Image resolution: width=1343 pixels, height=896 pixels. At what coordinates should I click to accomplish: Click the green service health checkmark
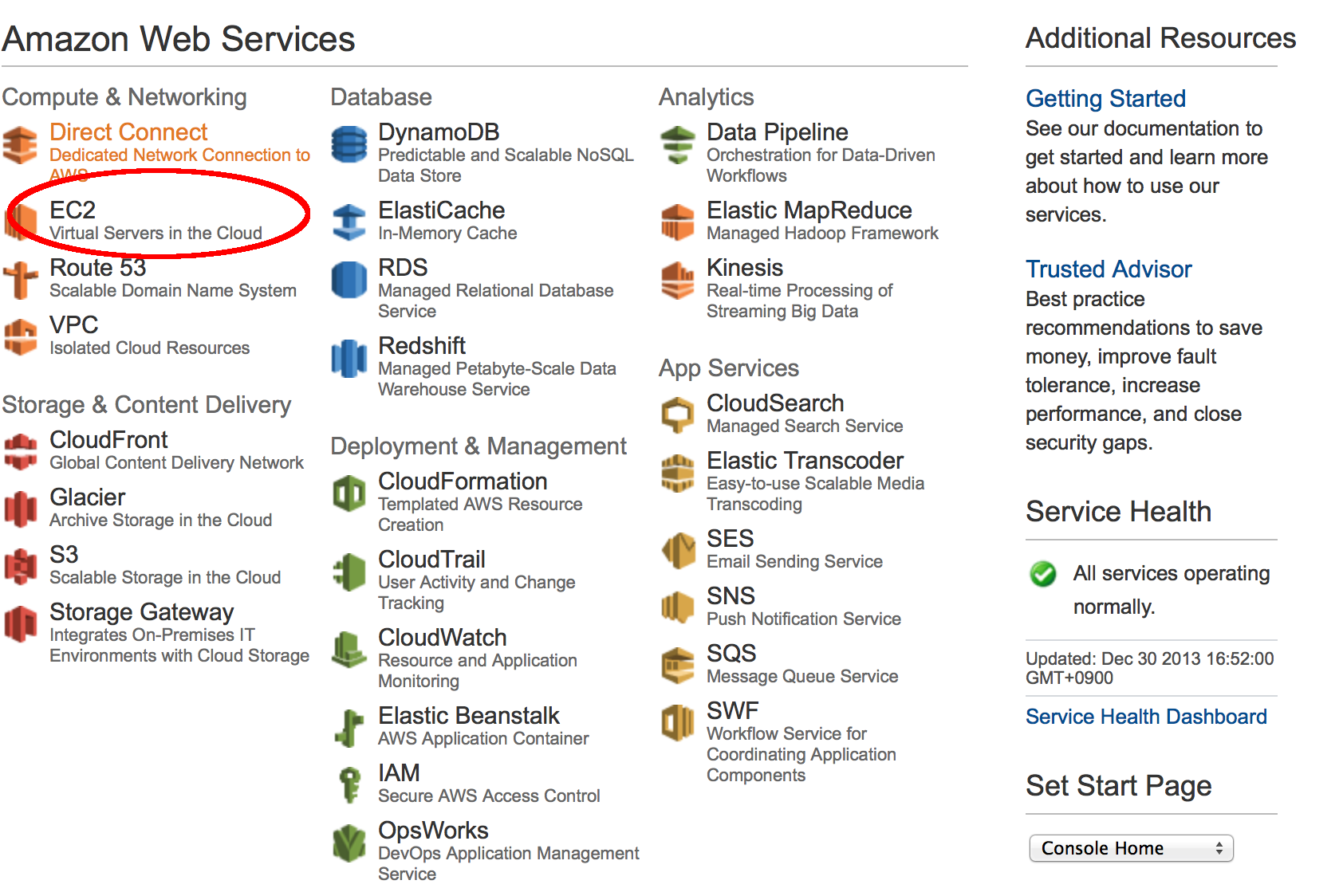click(x=1043, y=574)
